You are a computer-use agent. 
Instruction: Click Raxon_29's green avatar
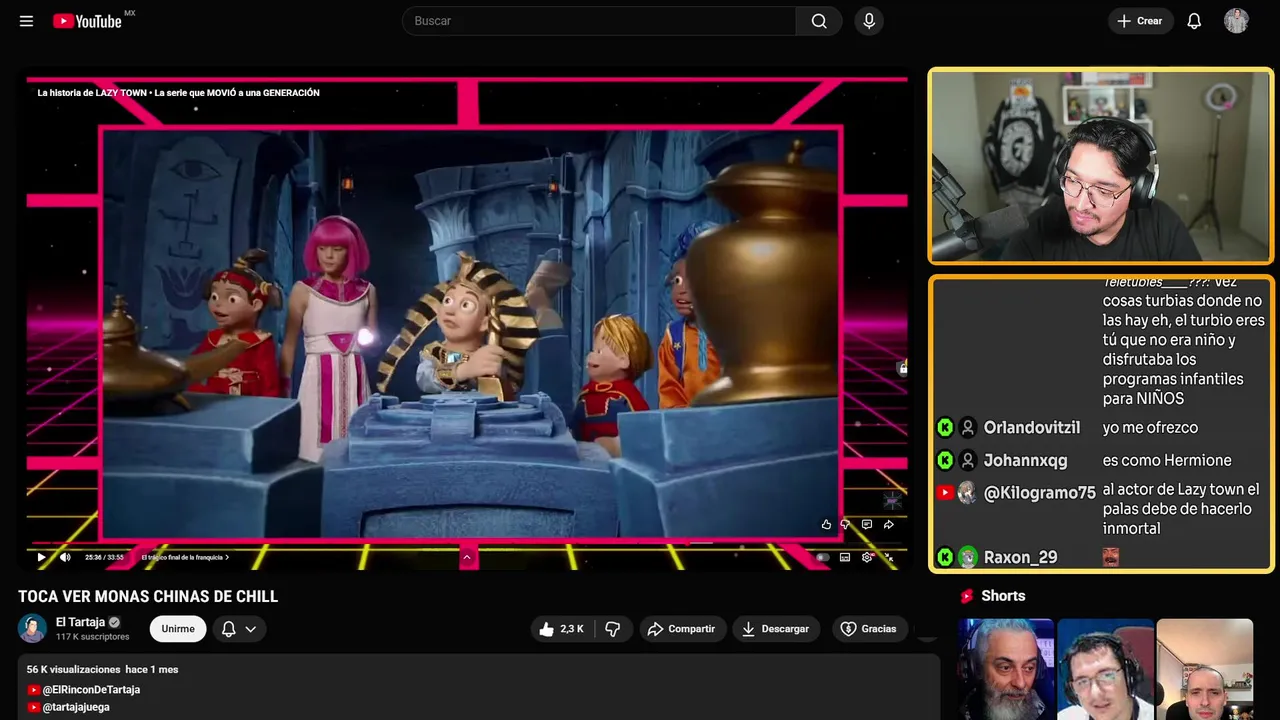click(x=968, y=557)
